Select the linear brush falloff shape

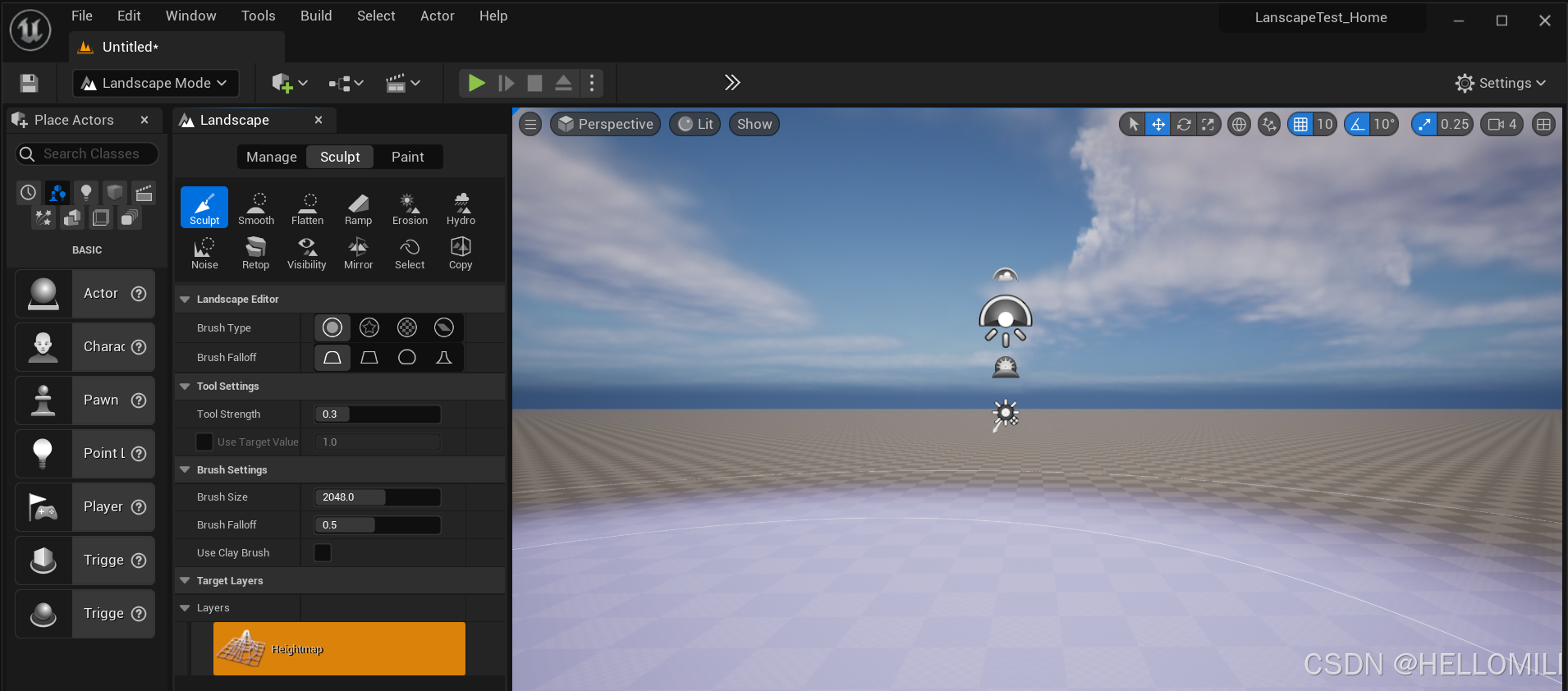coord(369,357)
